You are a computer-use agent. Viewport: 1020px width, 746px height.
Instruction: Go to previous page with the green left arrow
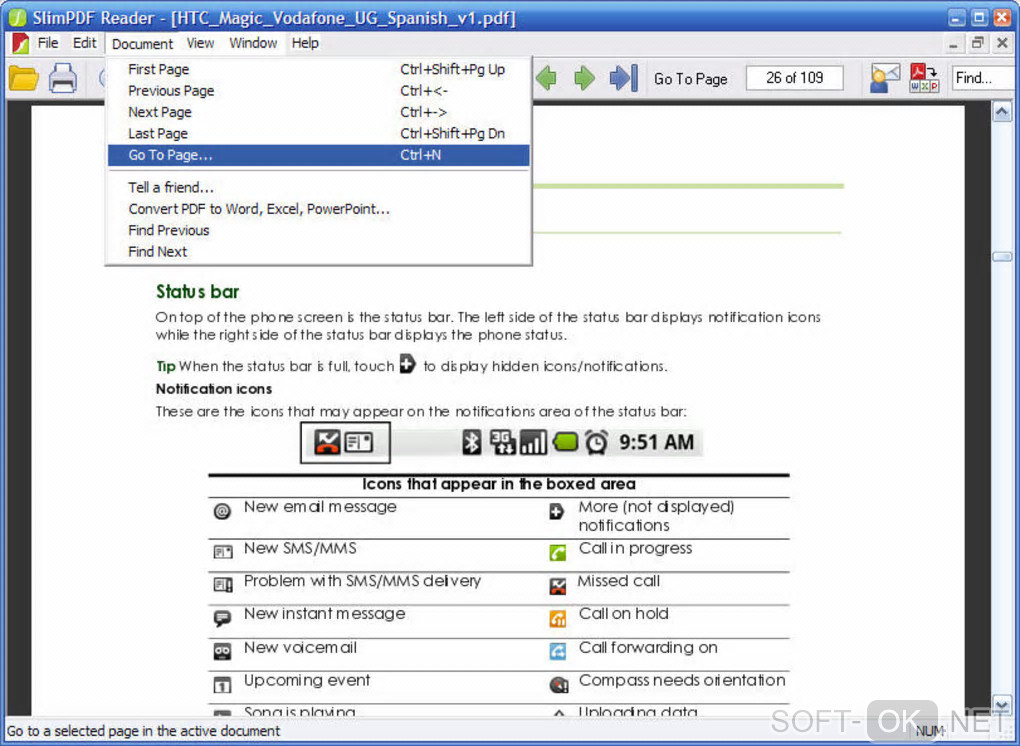tap(547, 79)
